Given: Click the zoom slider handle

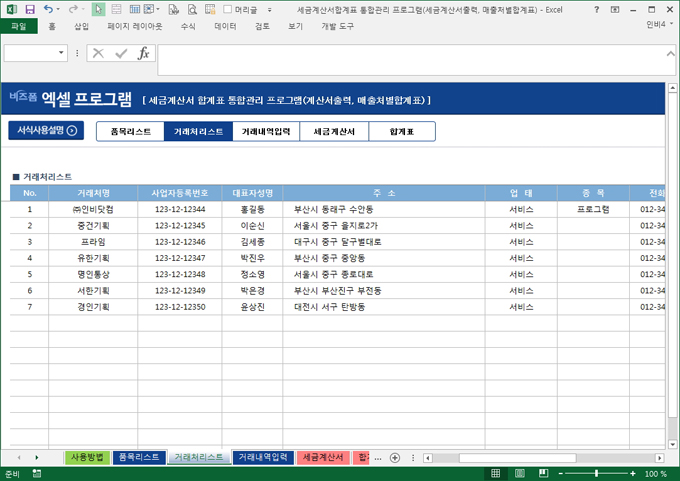Looking at the screenshot, I should 596,473.
